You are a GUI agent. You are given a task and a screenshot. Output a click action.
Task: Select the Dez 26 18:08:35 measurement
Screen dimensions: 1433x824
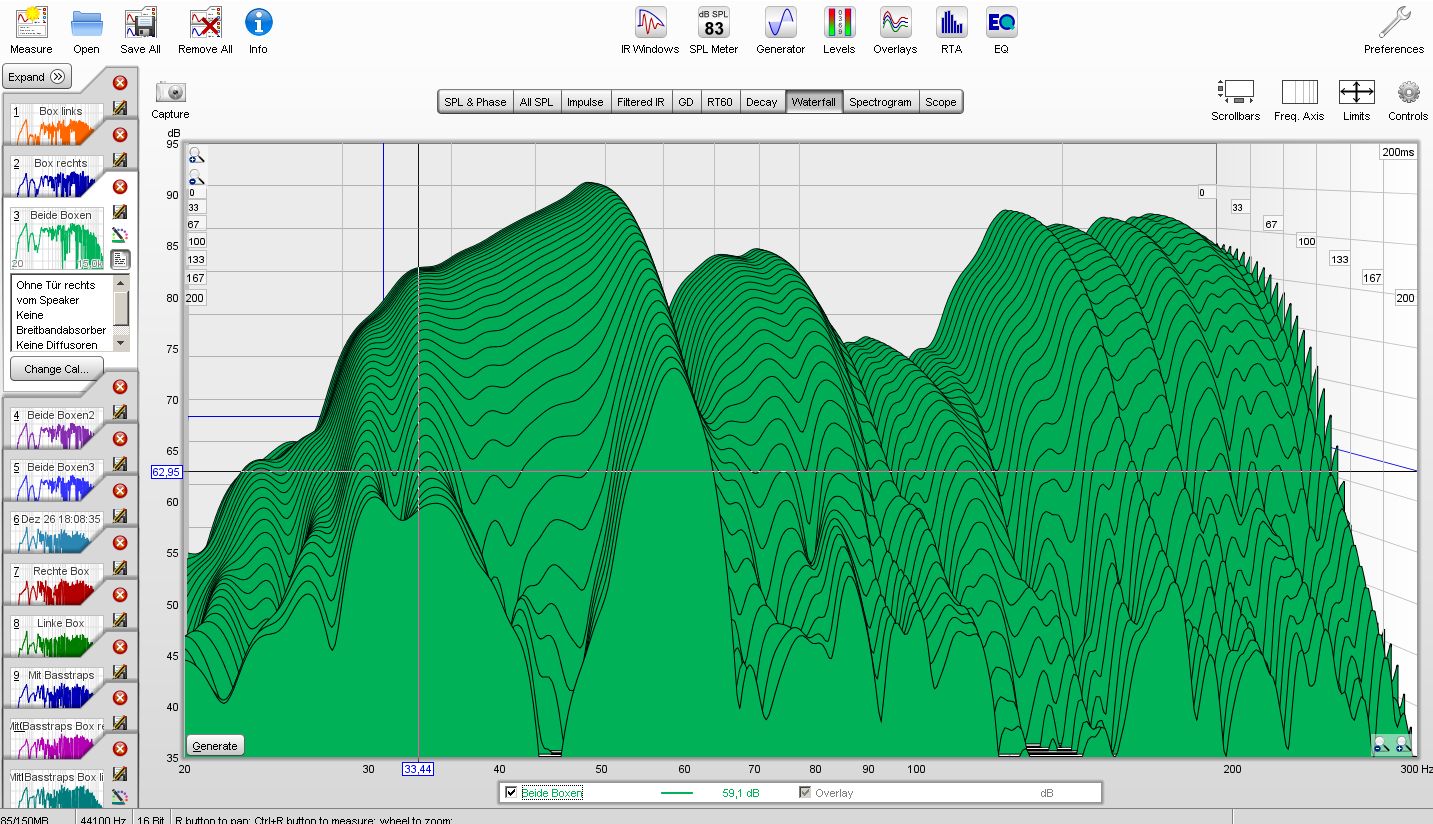[57, 532]
